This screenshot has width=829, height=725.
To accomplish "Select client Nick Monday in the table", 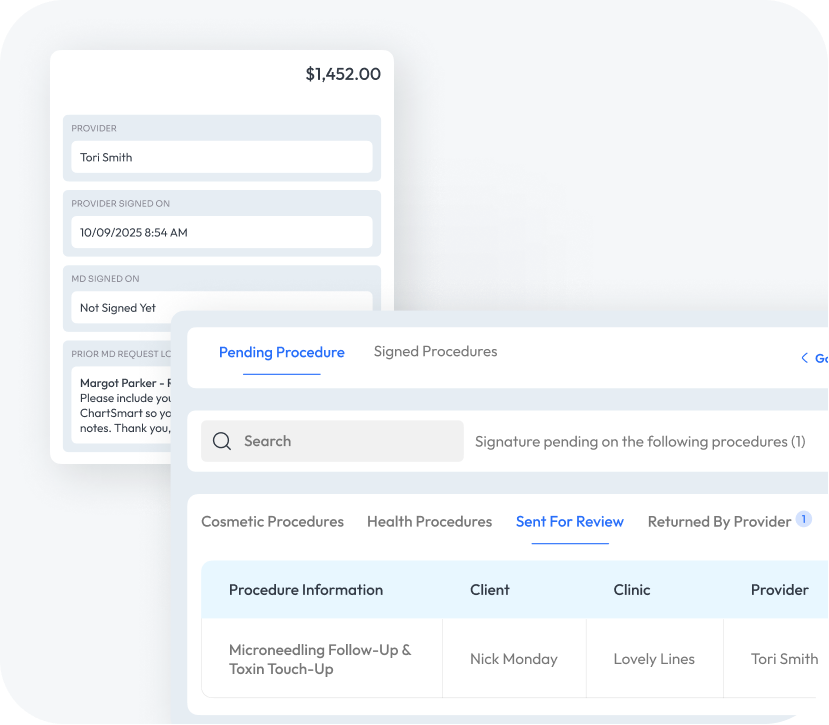I will pos(513,659).
